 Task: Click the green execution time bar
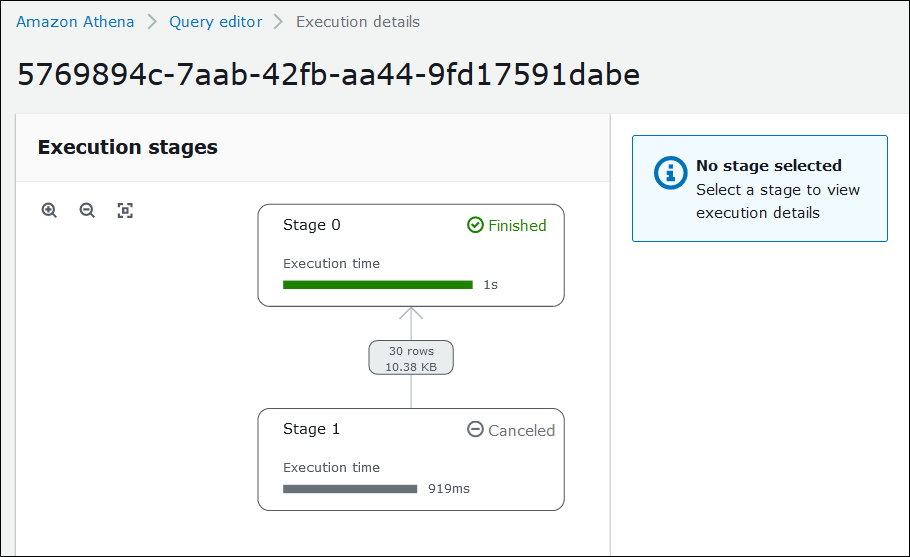[x=377, y=285]
